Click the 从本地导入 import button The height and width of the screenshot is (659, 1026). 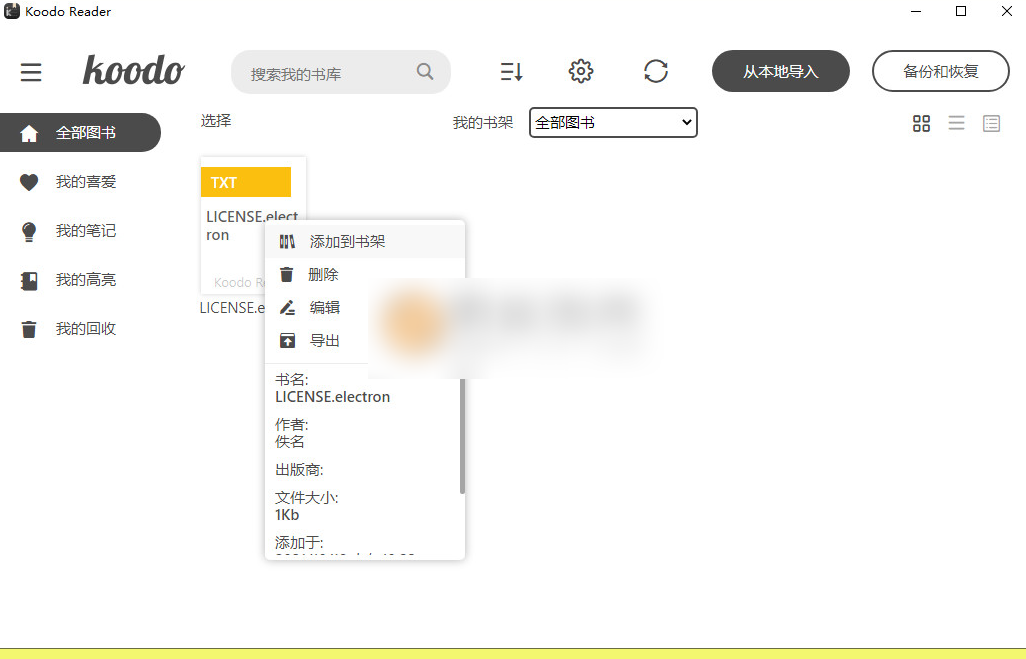[x=780, y=71]
